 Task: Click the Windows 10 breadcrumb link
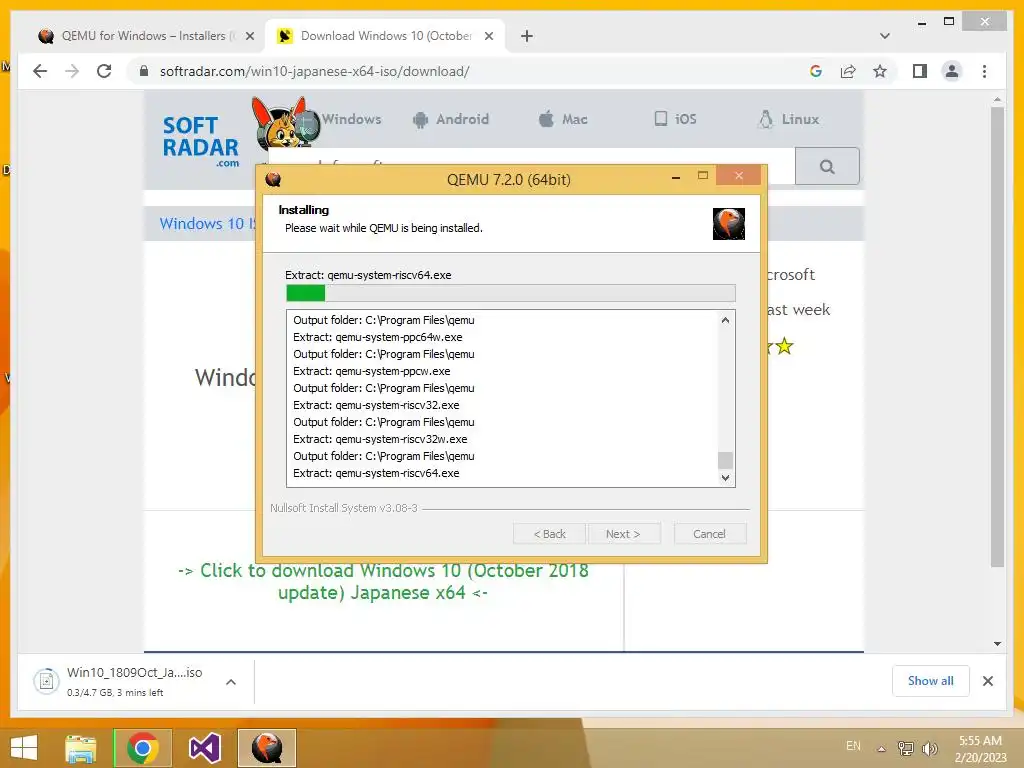207,223
